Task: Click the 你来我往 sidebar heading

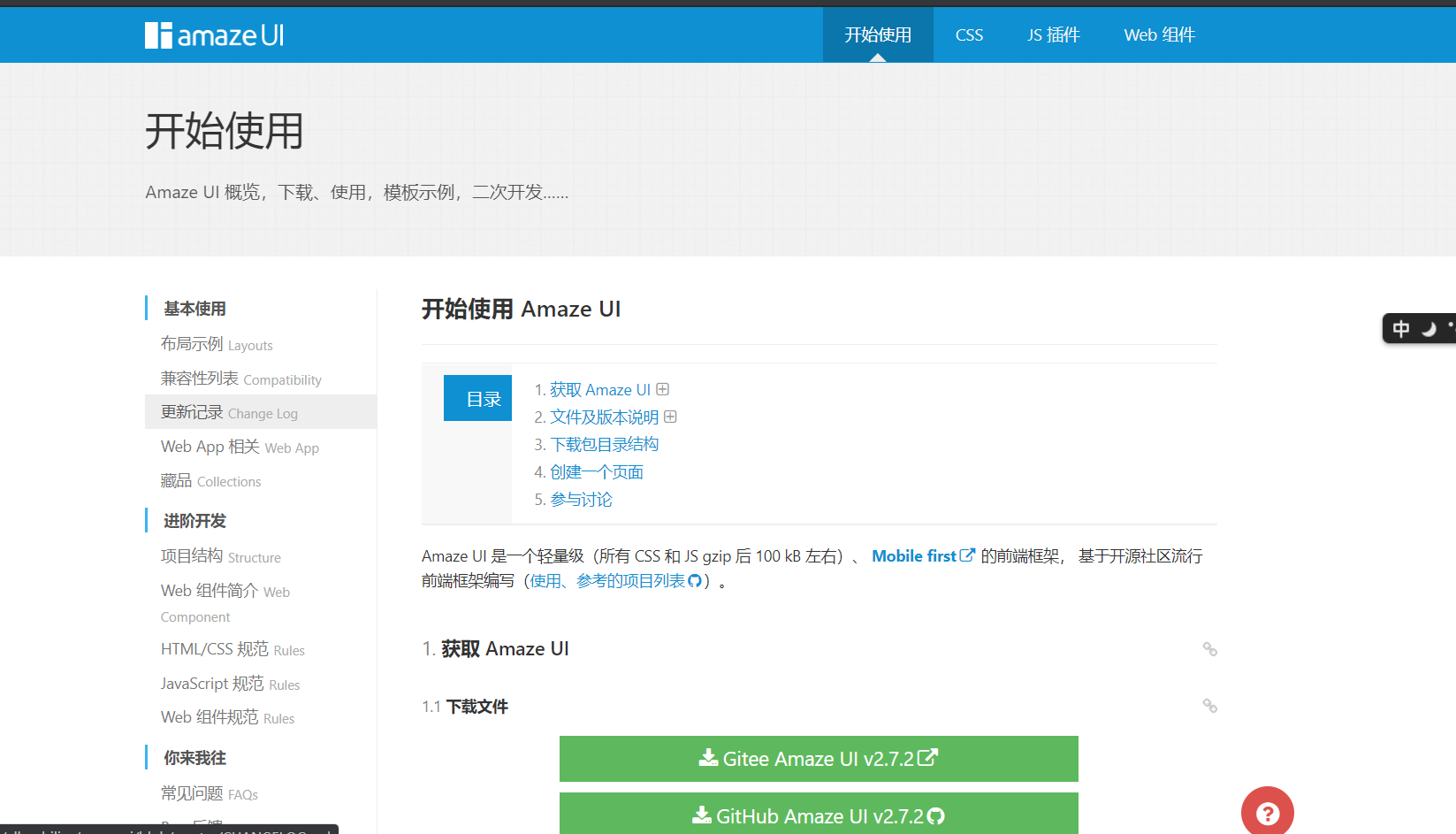Action: click(194, 758)
